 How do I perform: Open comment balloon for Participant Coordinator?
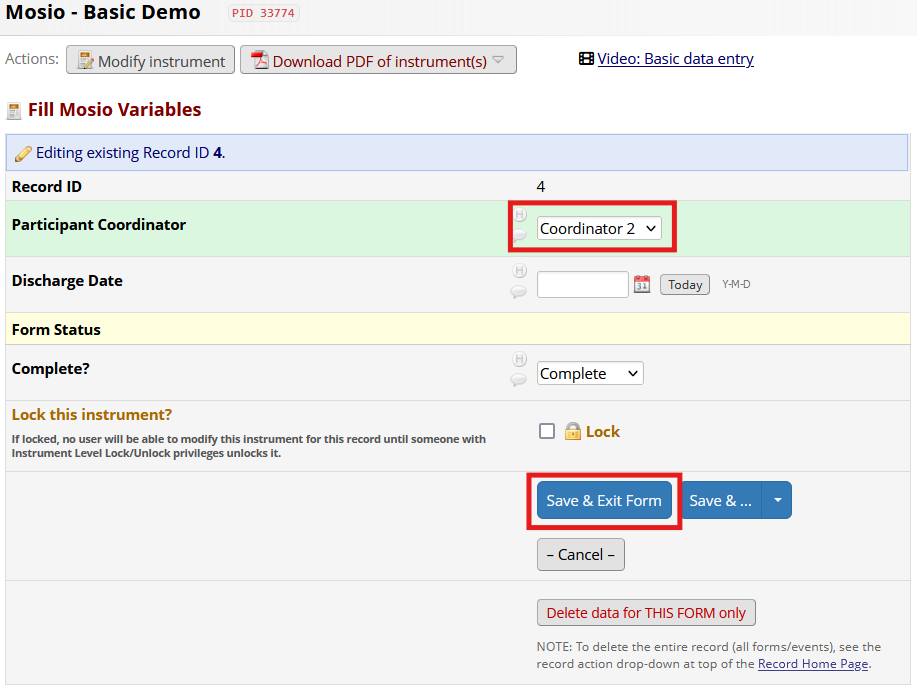519,236
